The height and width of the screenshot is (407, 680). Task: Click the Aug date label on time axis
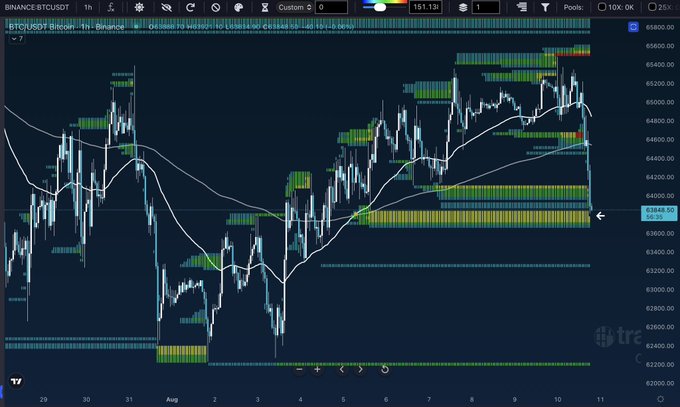(172, 399)
